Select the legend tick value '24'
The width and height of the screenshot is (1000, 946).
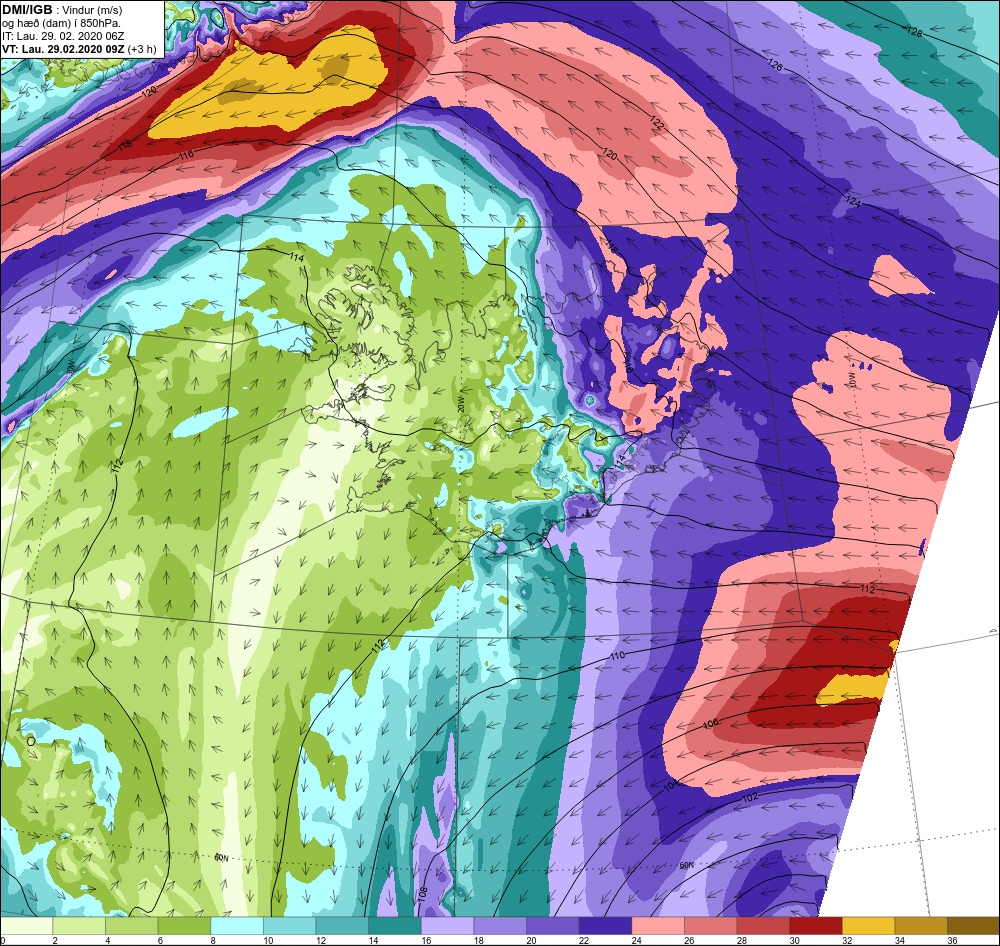coord(636,940)
